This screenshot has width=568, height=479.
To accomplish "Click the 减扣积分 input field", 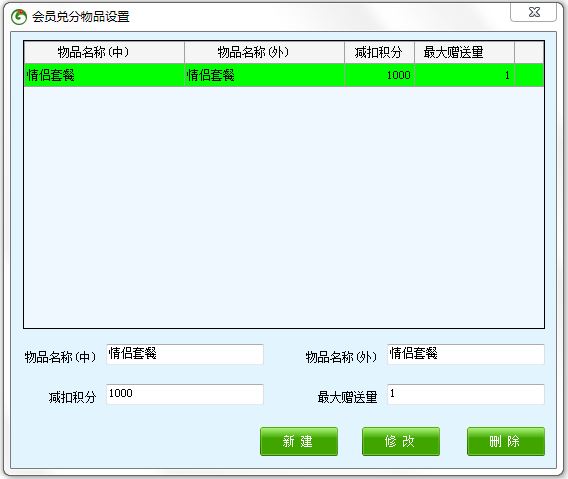I will click(185, 394).
